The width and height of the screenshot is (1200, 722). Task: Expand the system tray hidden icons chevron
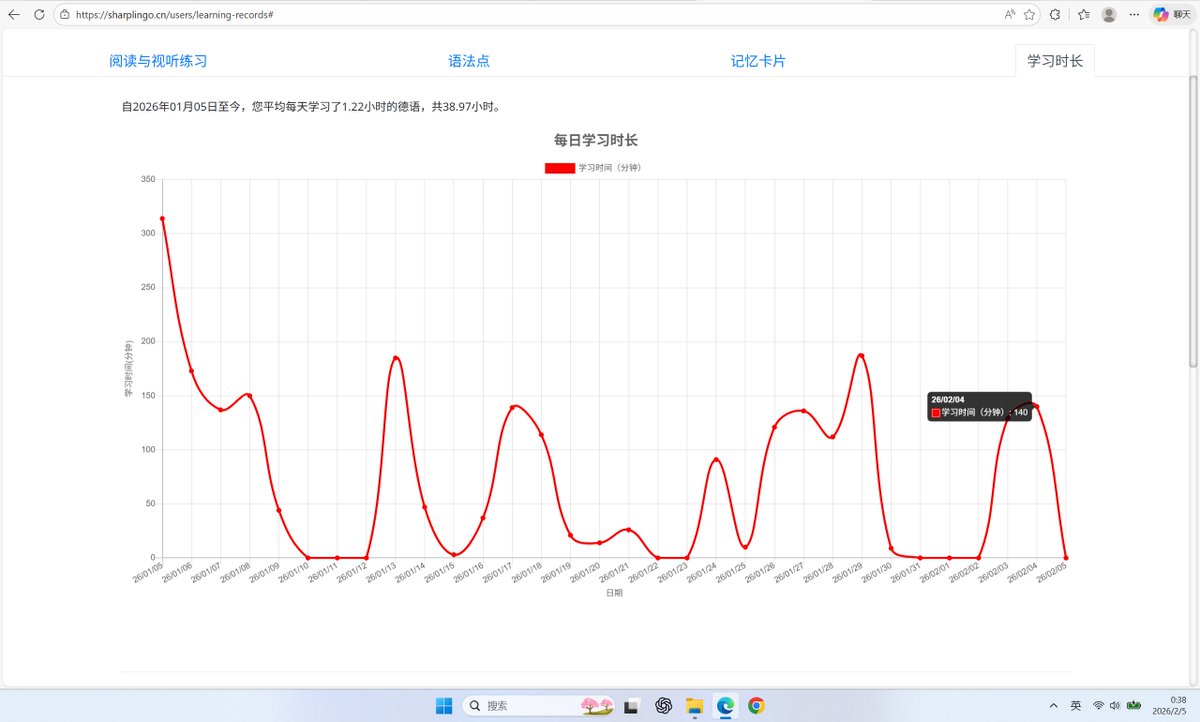pyautogui.click(x=1054, y=706)
